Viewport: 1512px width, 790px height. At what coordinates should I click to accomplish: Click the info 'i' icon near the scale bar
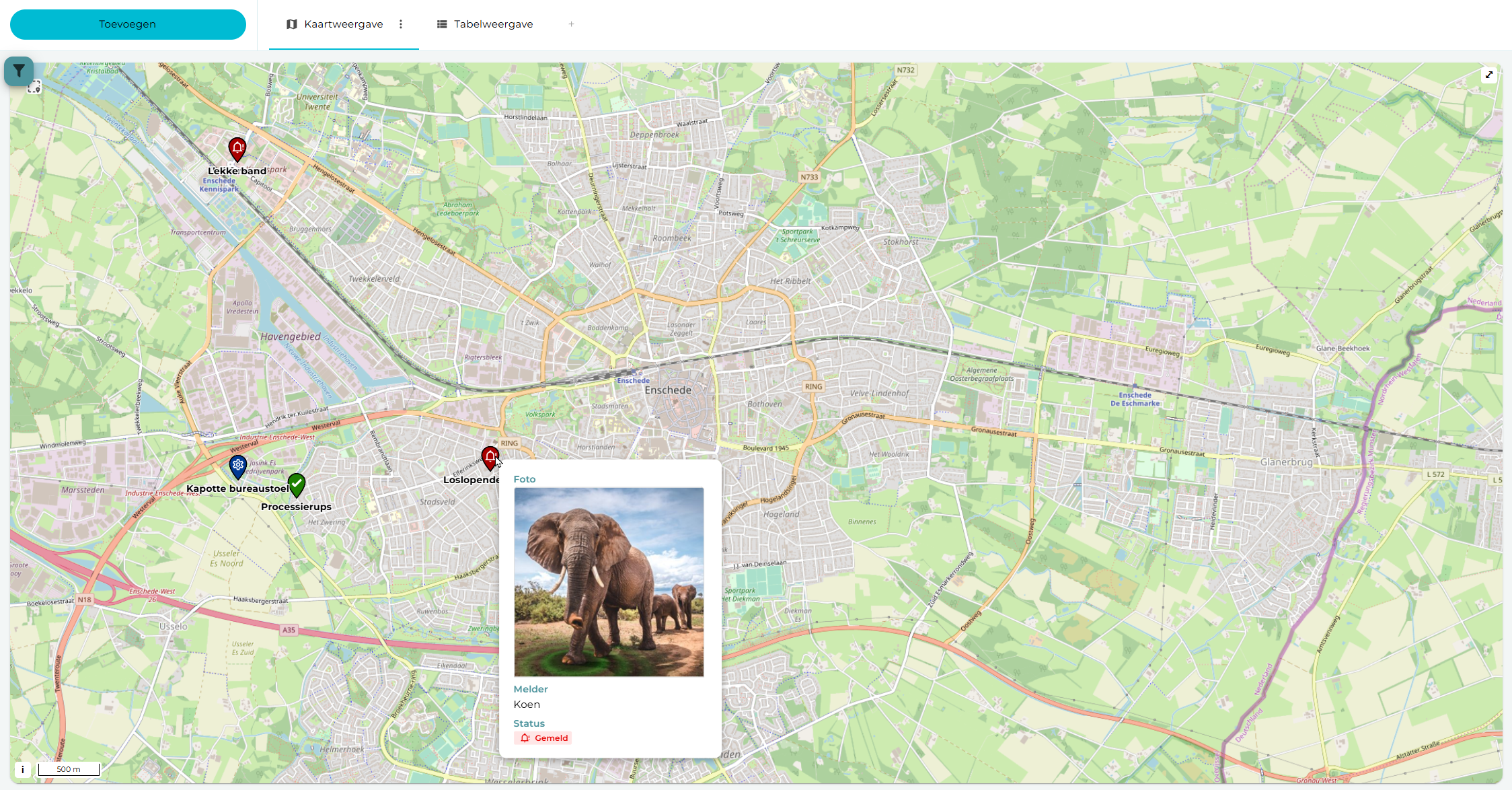24,769
